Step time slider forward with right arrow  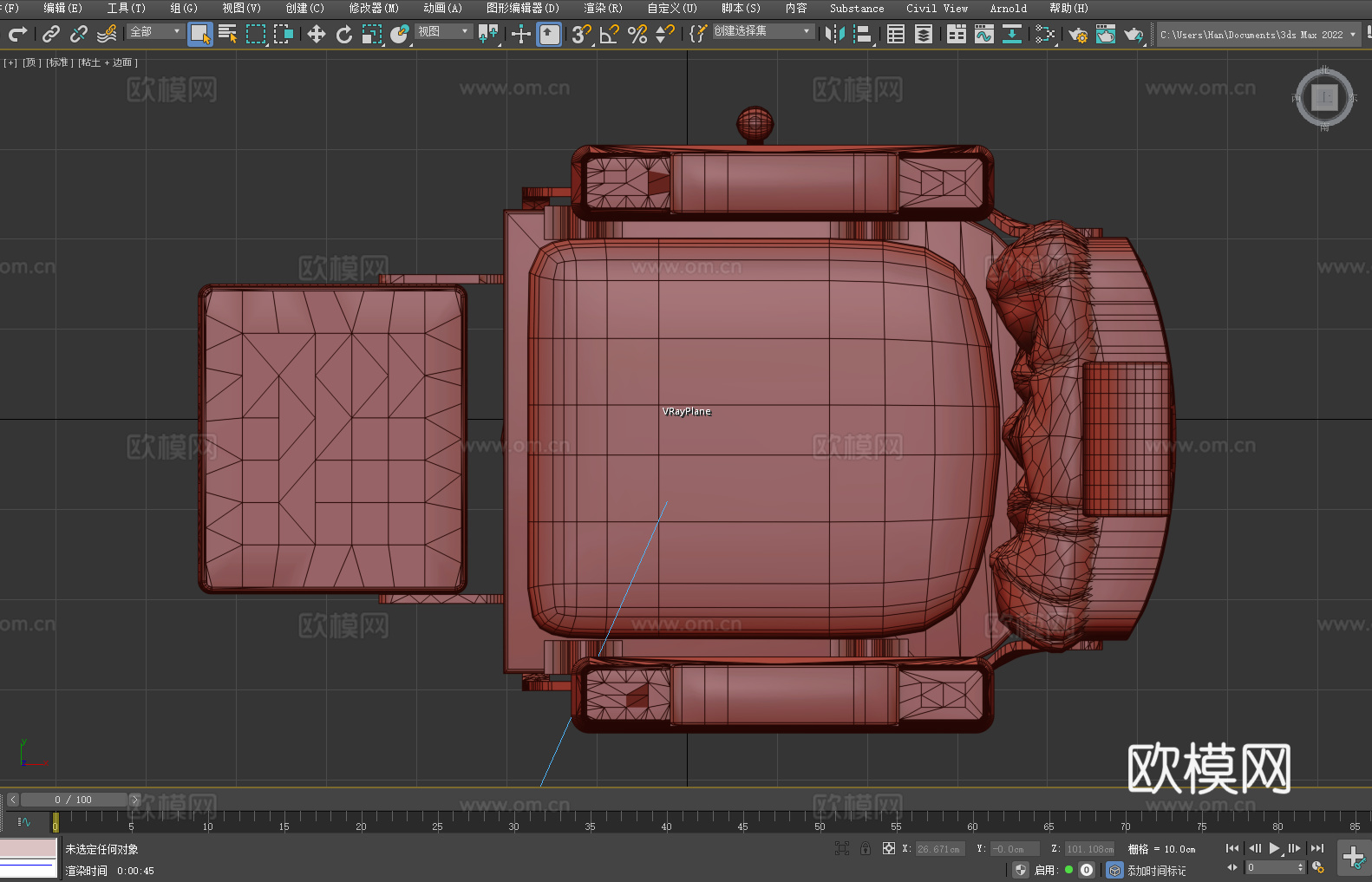134,800
